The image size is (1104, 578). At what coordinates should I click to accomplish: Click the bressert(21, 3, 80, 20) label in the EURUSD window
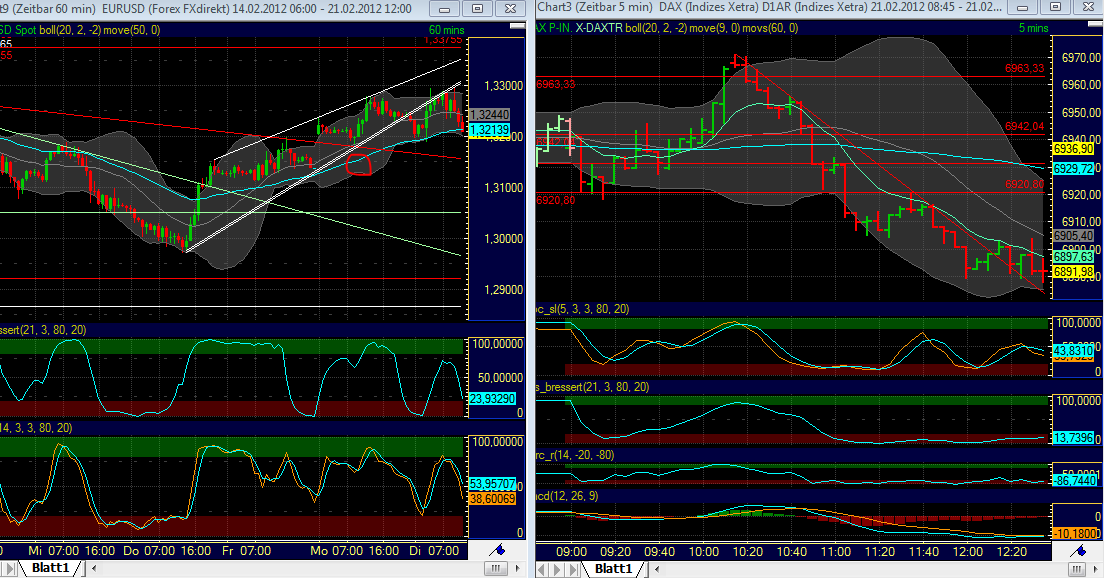(x=43, y=330)
